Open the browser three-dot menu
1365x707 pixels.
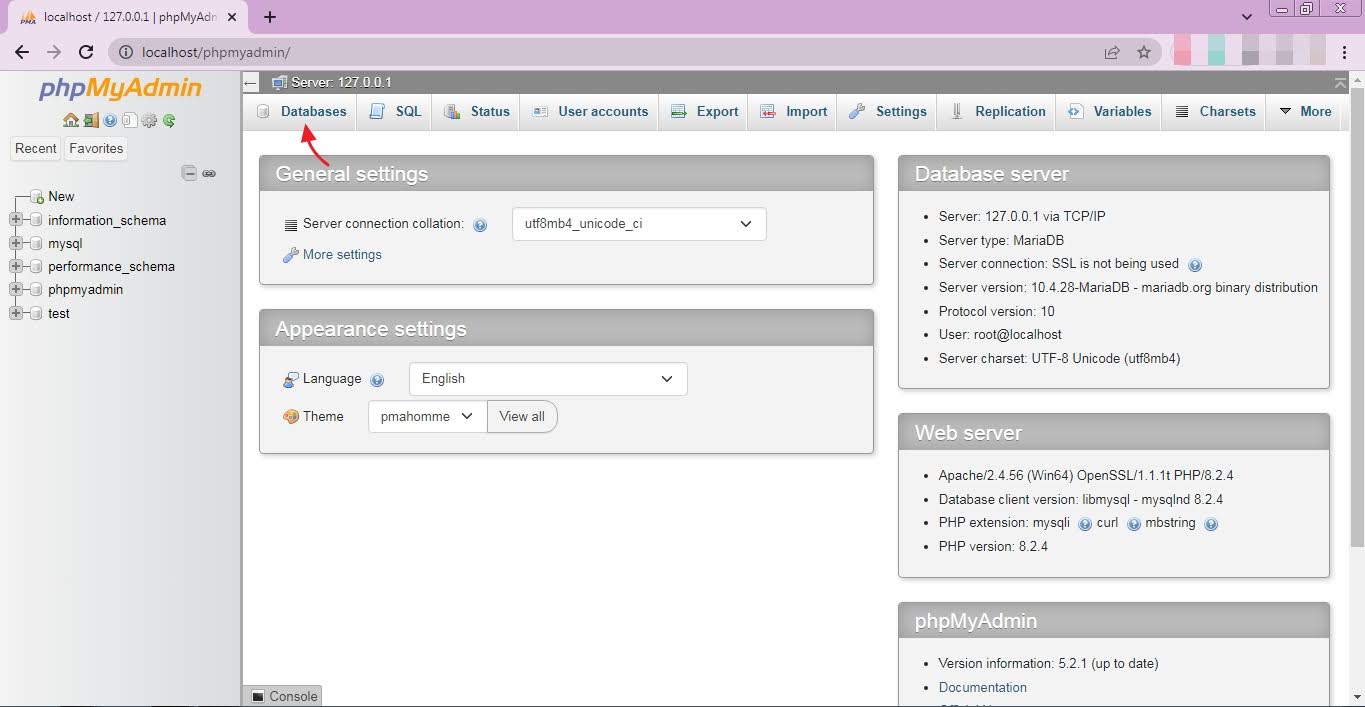[x=1345, y=52]
